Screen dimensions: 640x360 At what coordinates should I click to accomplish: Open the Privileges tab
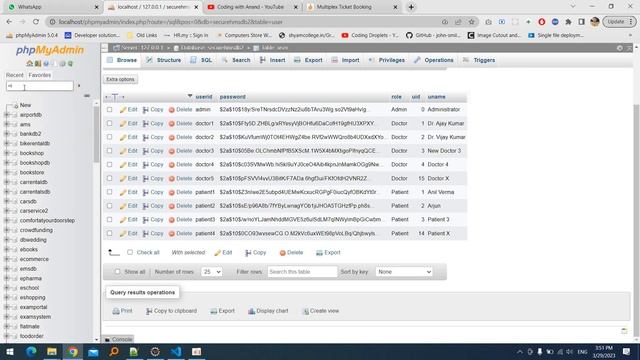[387, 60]
